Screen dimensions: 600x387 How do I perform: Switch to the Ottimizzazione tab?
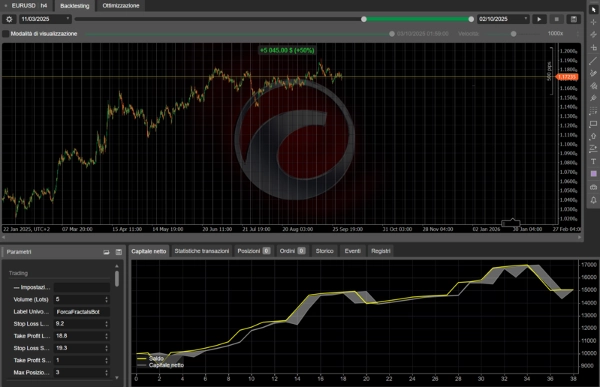pyautogui.click(x=121, y=6)
